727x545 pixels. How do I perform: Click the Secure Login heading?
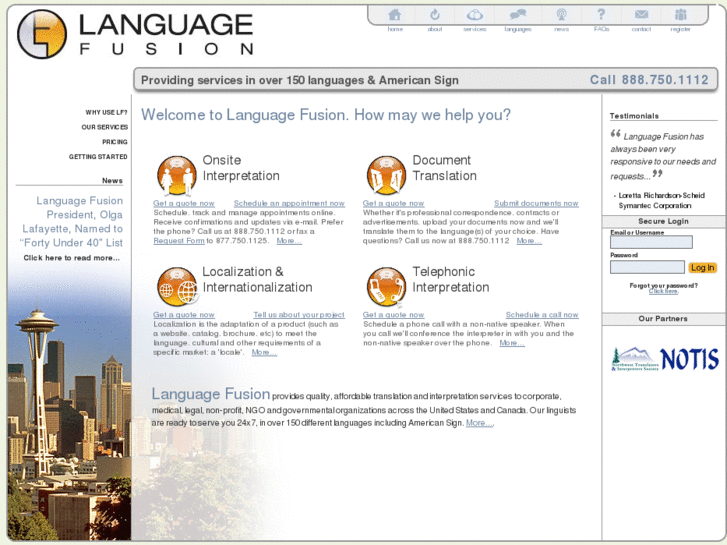click(663, 221)
